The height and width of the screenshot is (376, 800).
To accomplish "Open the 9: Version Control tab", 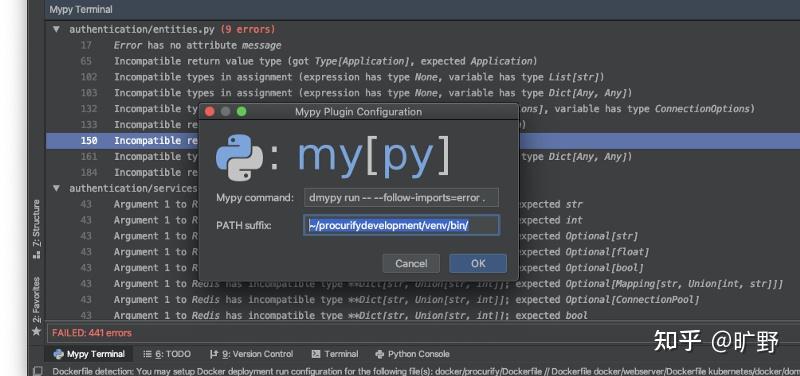I will [x=251, y=354].
